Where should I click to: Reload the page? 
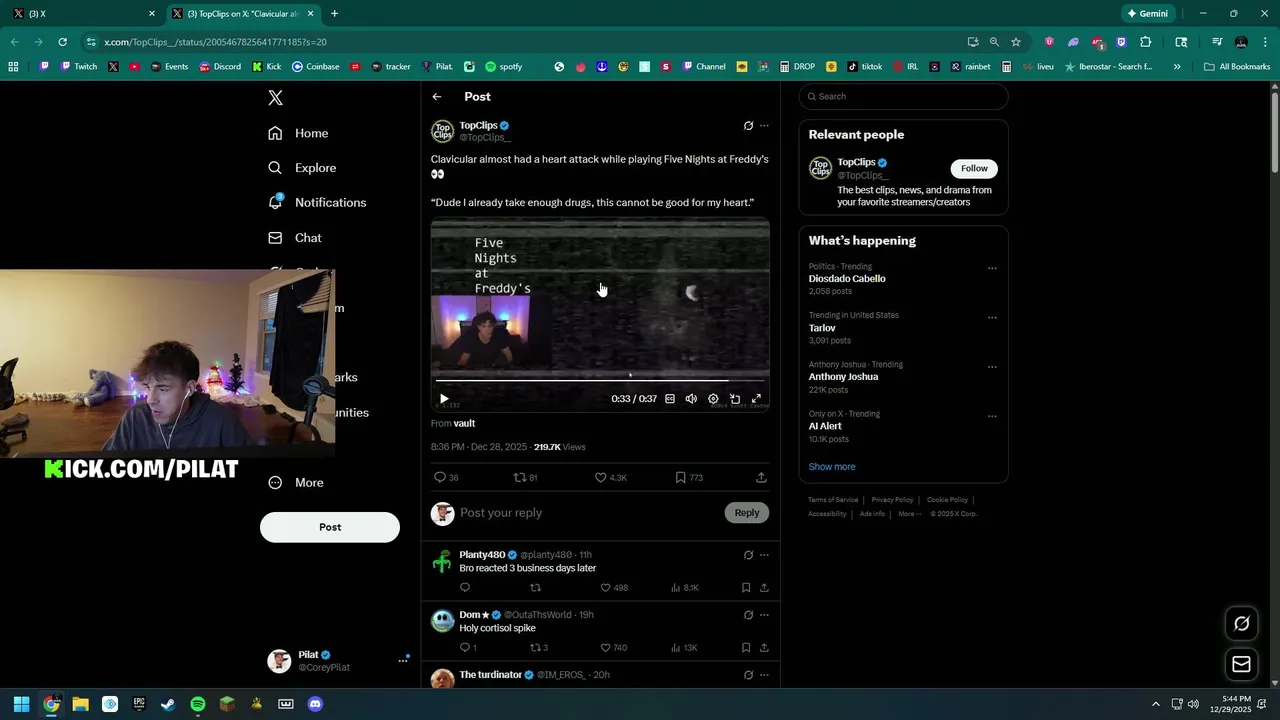(x=62, y=42)
